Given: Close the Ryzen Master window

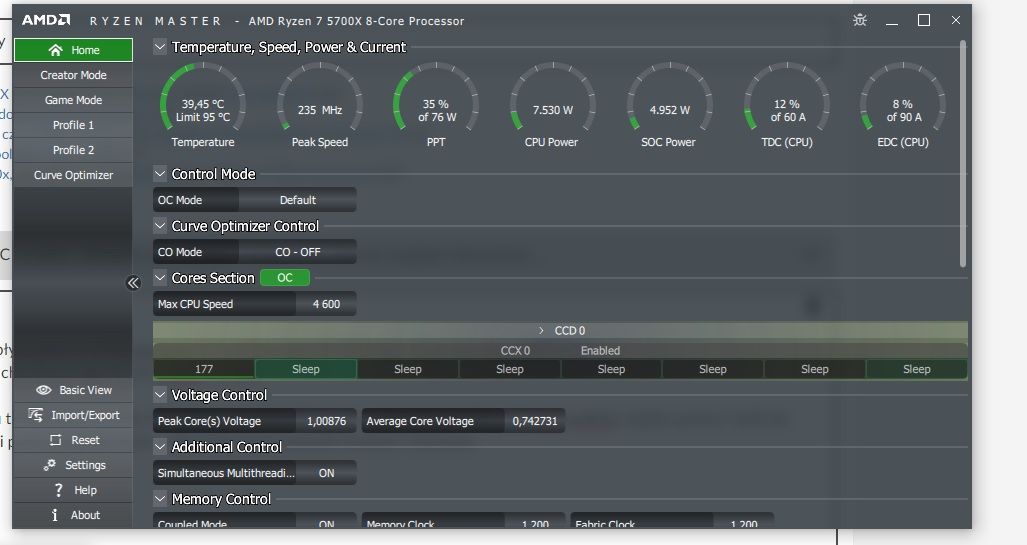Looking at the screenshot, I should [956, 20].
